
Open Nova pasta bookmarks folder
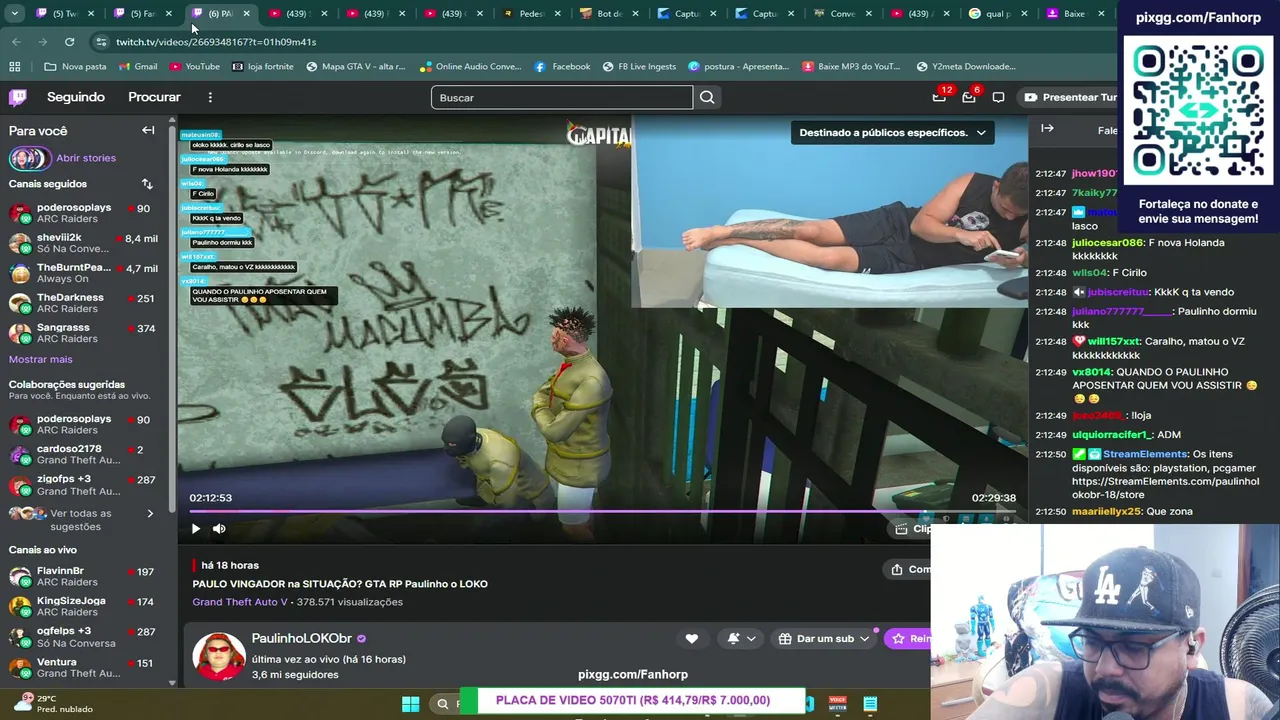point(76,67)
